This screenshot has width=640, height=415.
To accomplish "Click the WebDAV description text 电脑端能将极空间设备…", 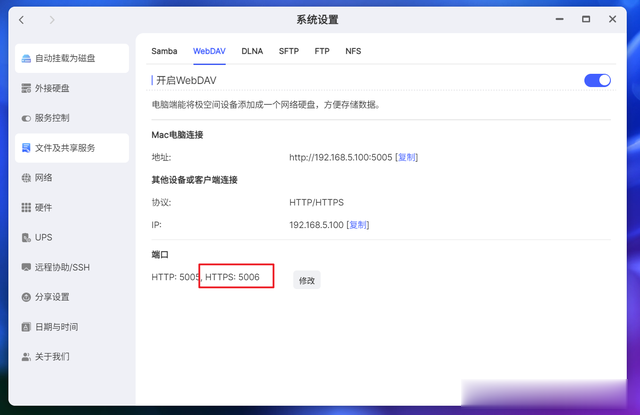I will click(266, 105).
